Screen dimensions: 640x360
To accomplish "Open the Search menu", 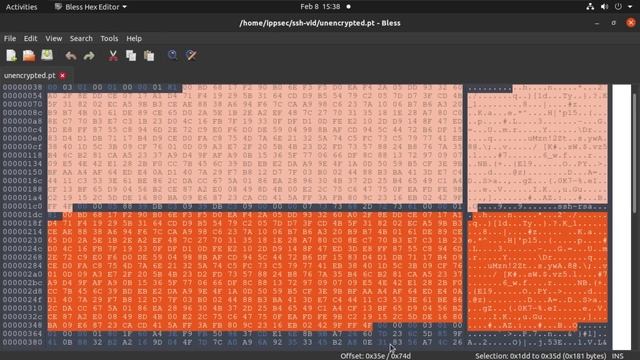I will tap(81, 38).
